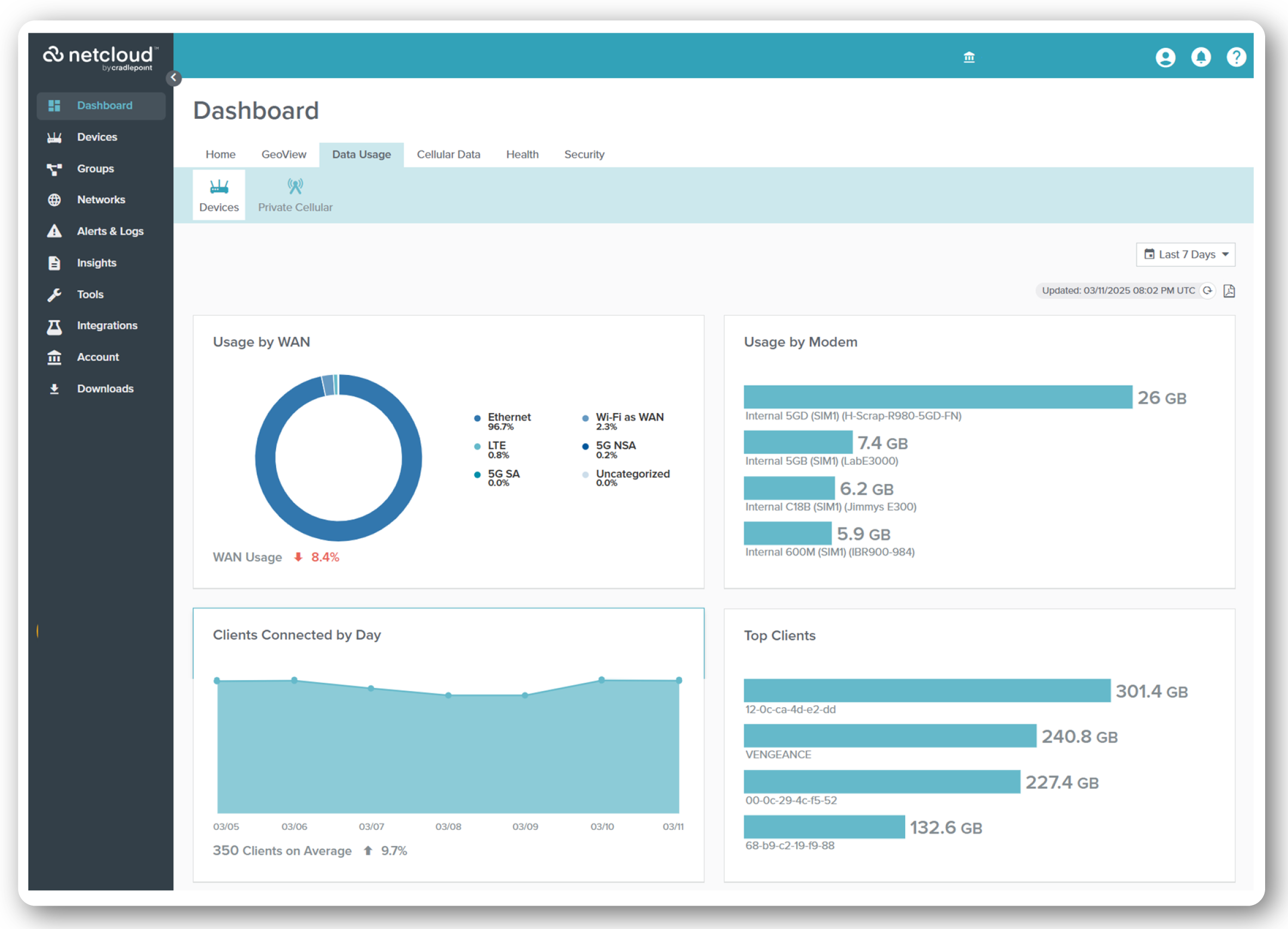This screenshot has height=929, width=1288.
Task: Switch to the Cellular Data tab
Action: coord(448,155)
